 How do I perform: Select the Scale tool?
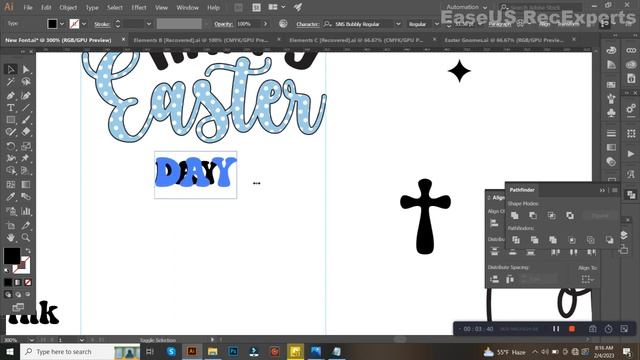pos(26,146)
